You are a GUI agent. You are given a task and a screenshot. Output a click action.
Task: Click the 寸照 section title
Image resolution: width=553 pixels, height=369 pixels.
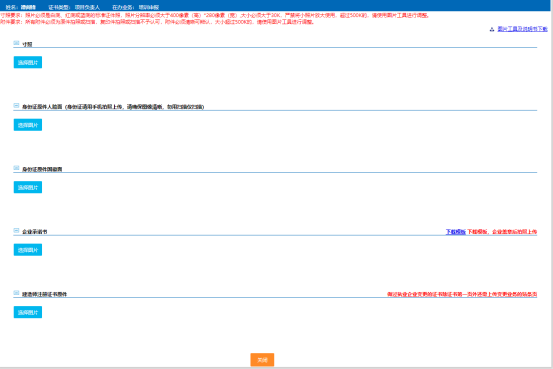coord(27,44)
